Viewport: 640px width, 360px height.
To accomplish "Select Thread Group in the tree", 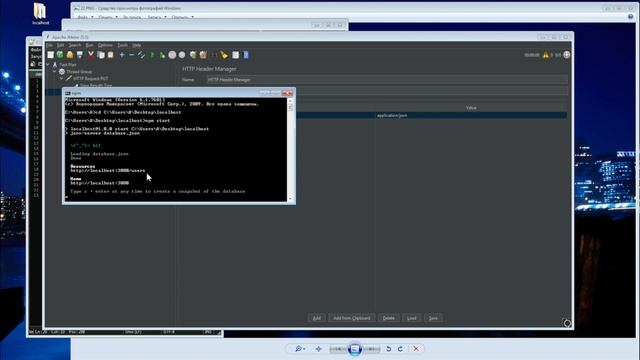I will click(x=79, y=71).
